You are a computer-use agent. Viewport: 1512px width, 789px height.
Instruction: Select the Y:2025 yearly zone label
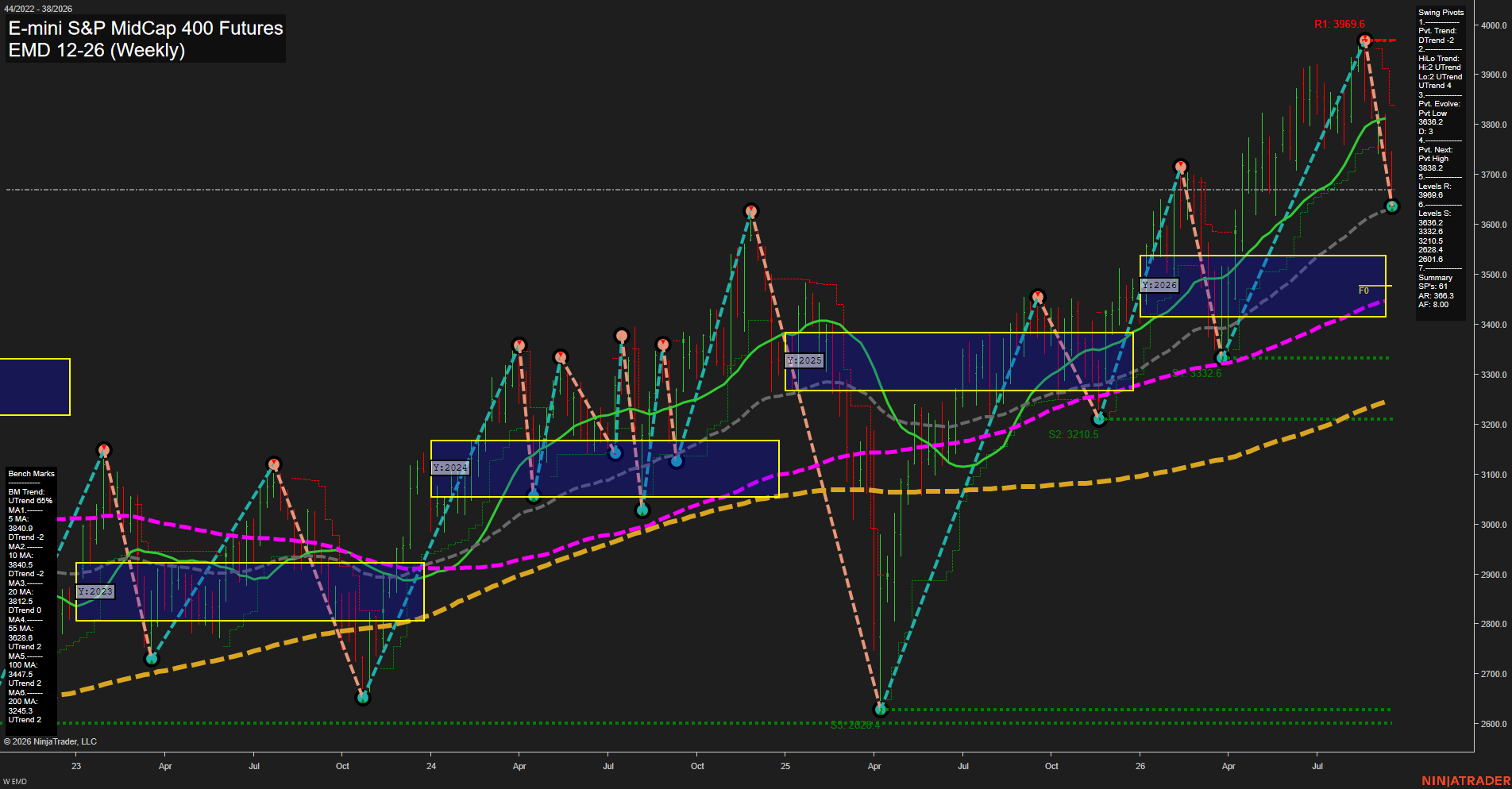point(804,360)
